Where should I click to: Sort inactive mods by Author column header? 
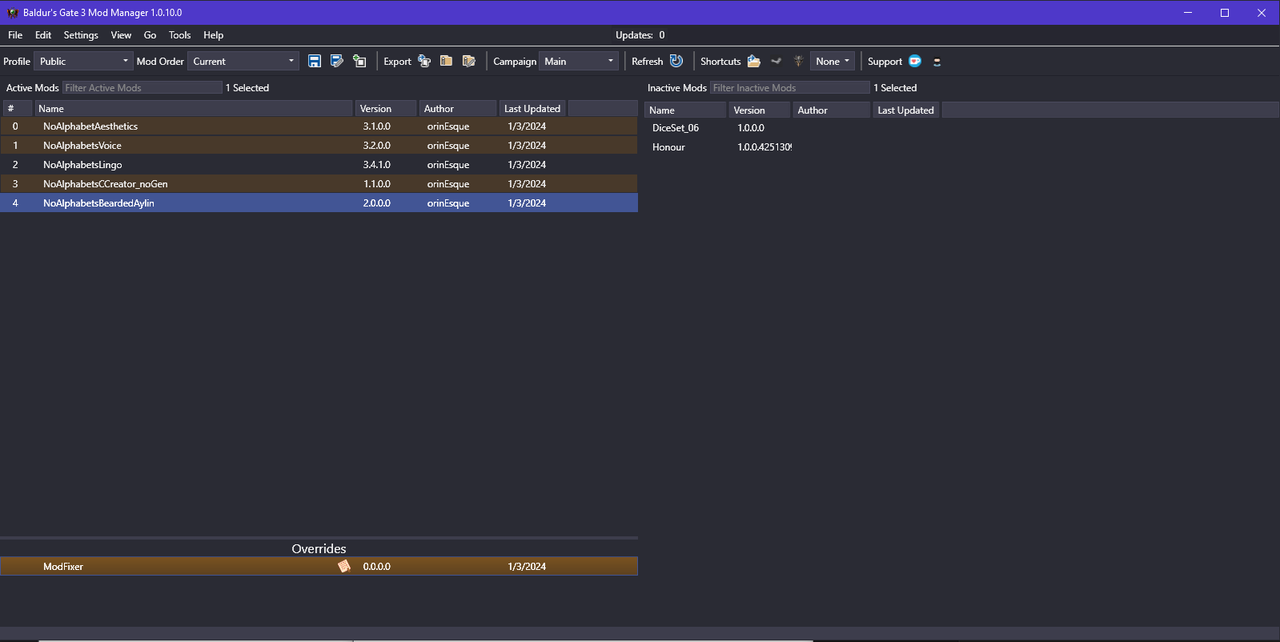(832, 110)
